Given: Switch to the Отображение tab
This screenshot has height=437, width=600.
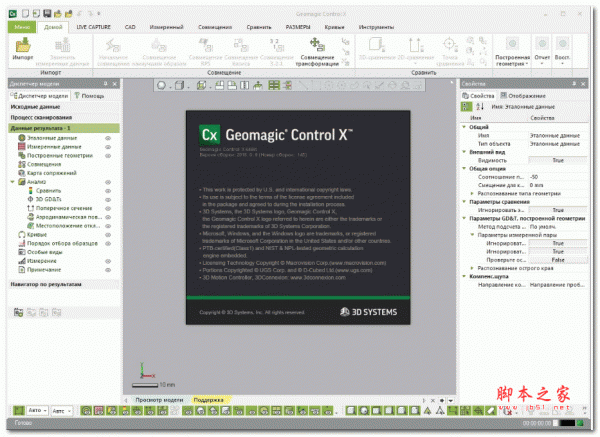Looking at the screenshot, I should pyautogui.click(x=523, y=96).
